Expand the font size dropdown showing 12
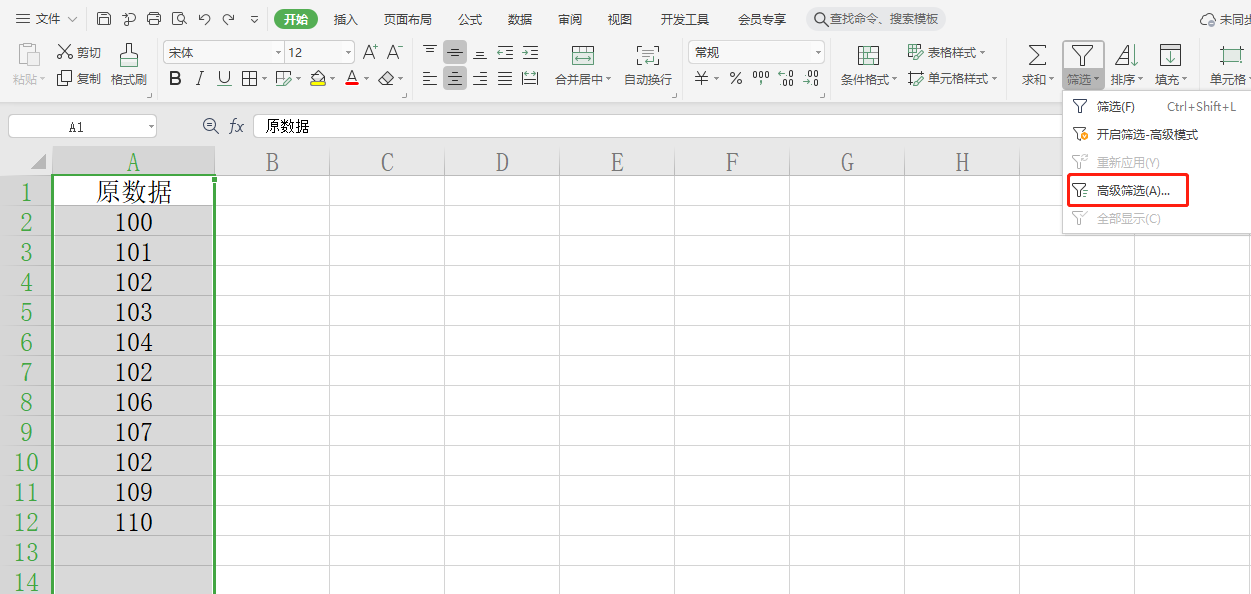Image resolution: width=1251 pixels, height=594 pixels. coord(348,52)
